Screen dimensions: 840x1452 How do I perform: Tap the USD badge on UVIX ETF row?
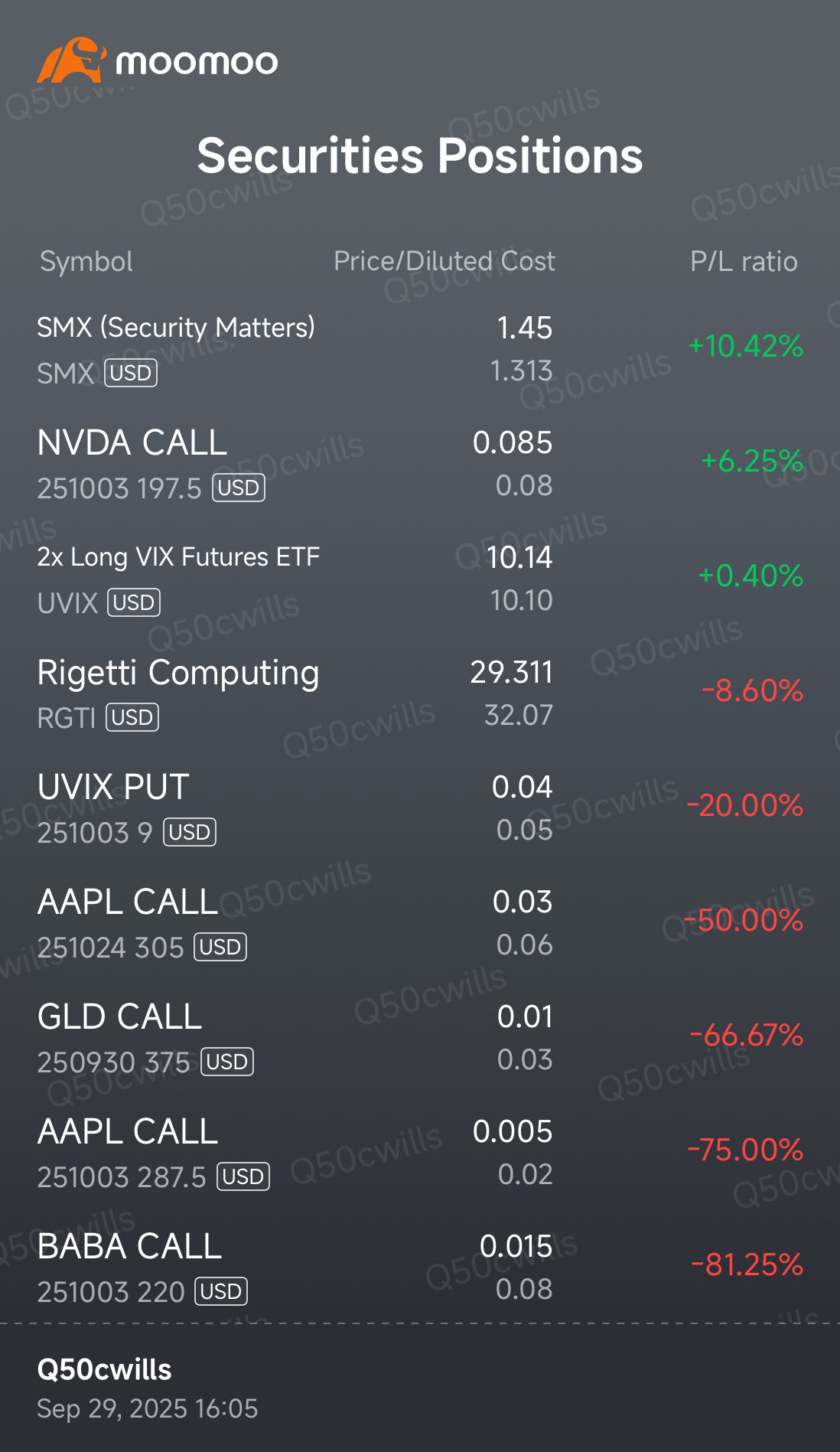[134, 602]
